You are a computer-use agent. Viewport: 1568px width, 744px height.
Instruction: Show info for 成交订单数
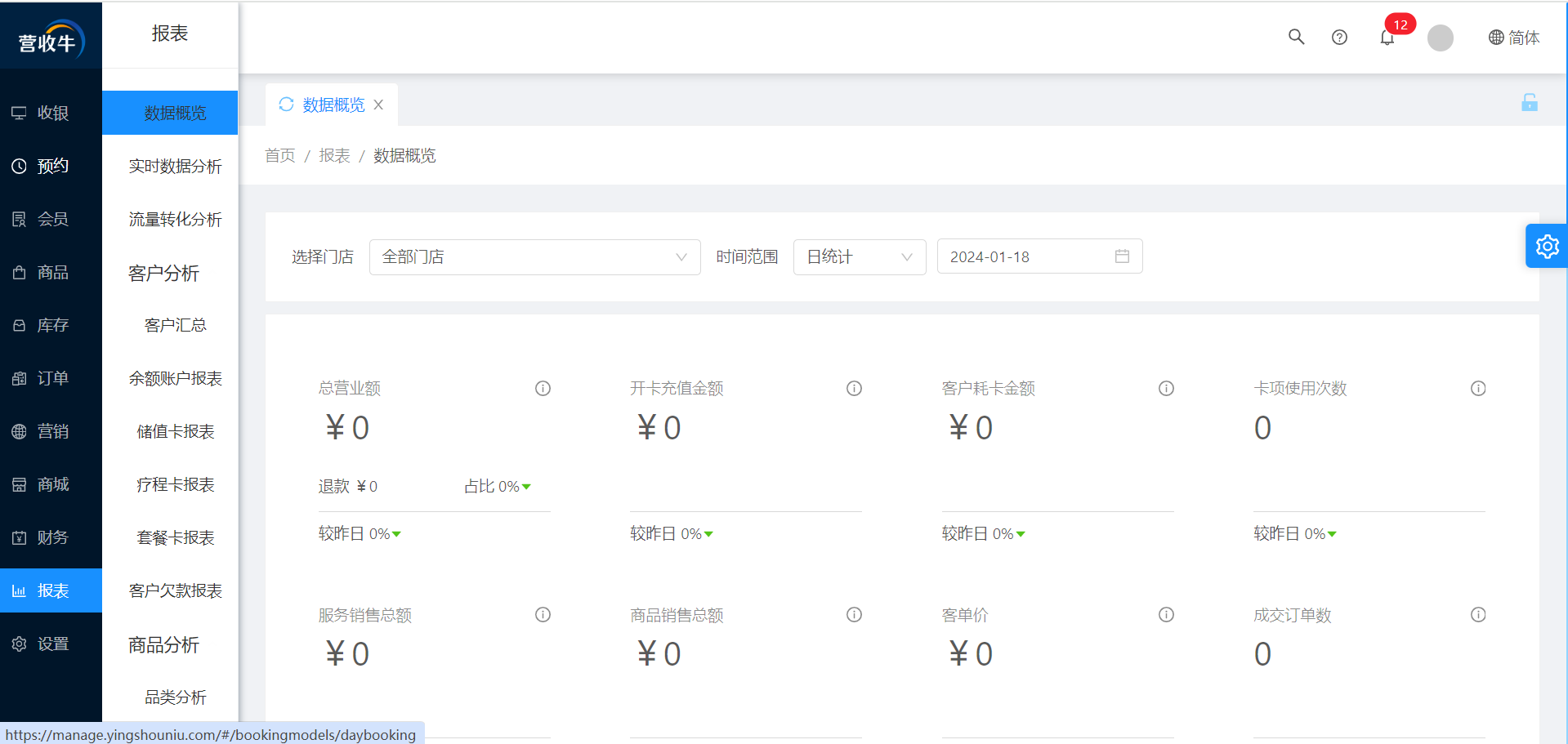coord(1478,615)
